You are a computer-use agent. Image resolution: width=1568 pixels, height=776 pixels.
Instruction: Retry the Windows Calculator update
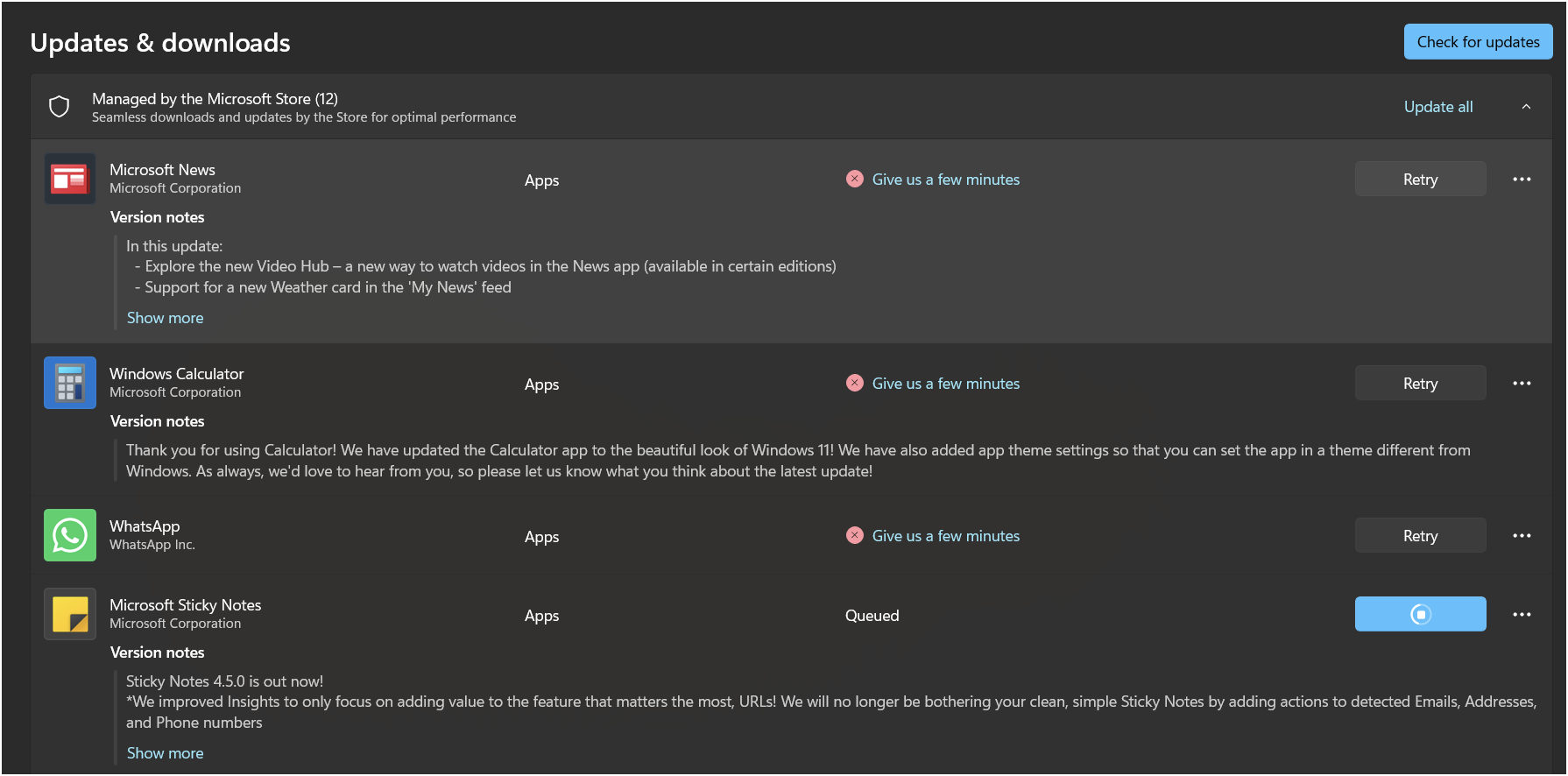[x=1420, y=383]
